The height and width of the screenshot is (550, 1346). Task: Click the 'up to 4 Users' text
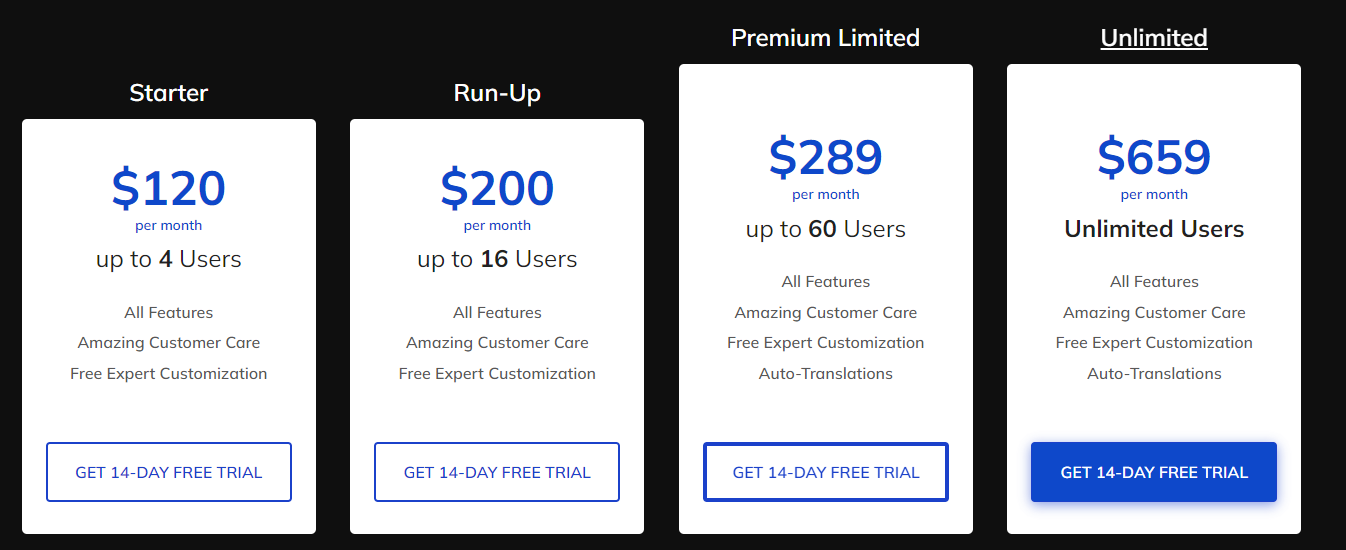[169, 259]
